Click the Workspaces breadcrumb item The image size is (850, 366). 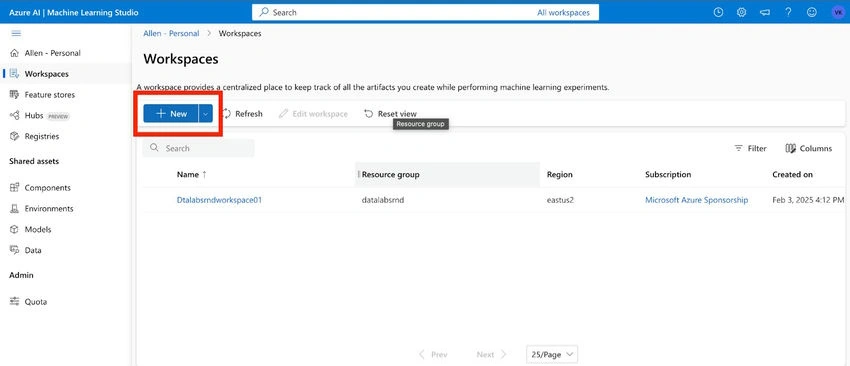[x=240, y=34]
